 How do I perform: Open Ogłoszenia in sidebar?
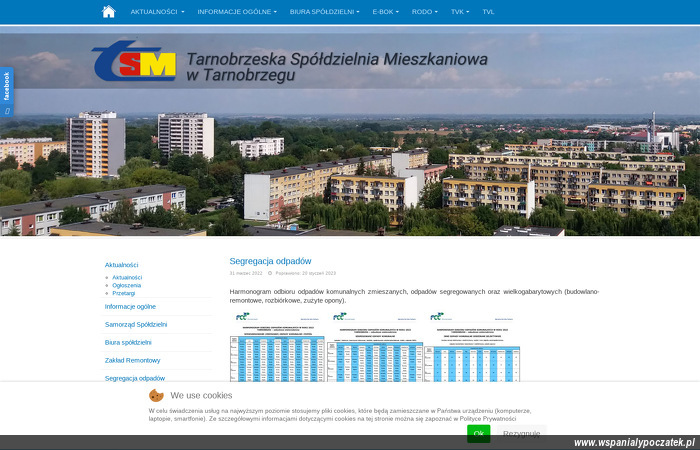127,285
